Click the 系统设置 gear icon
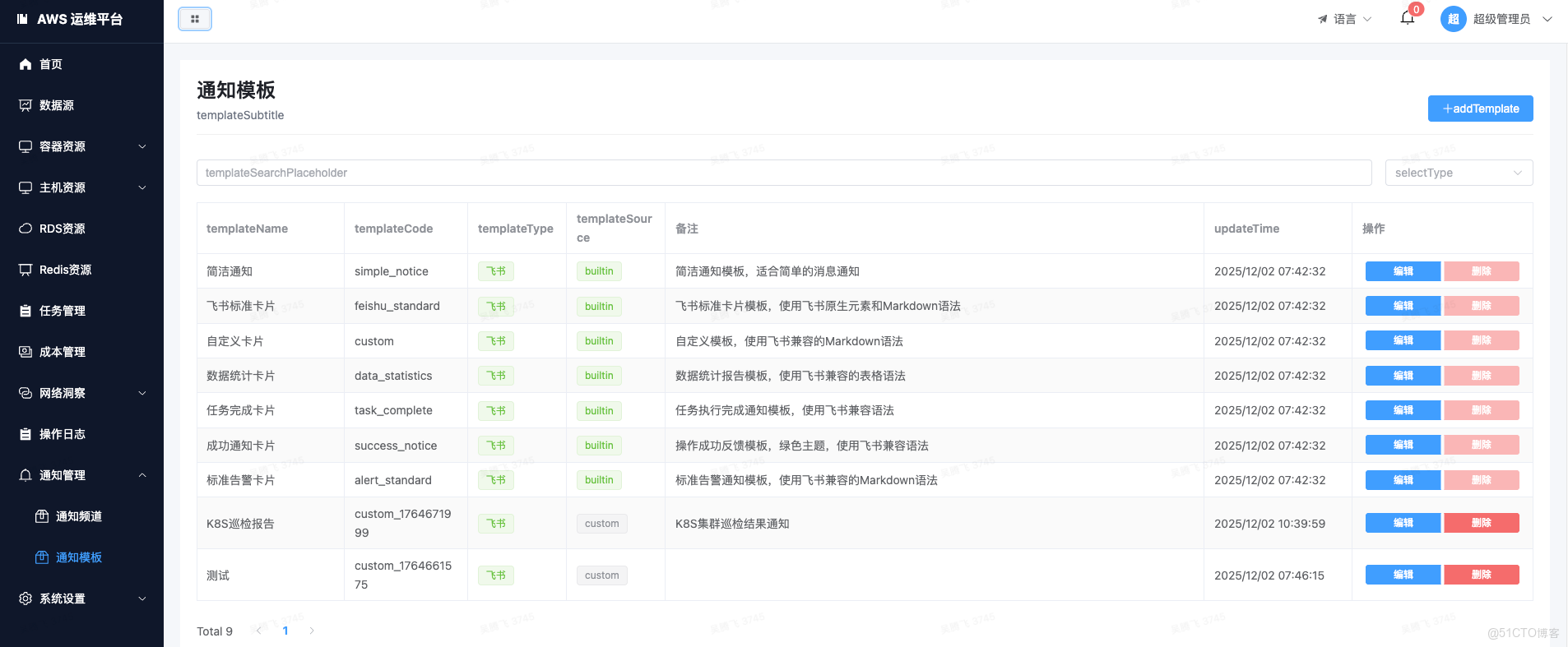1568x647 pixels. point(26,598)
